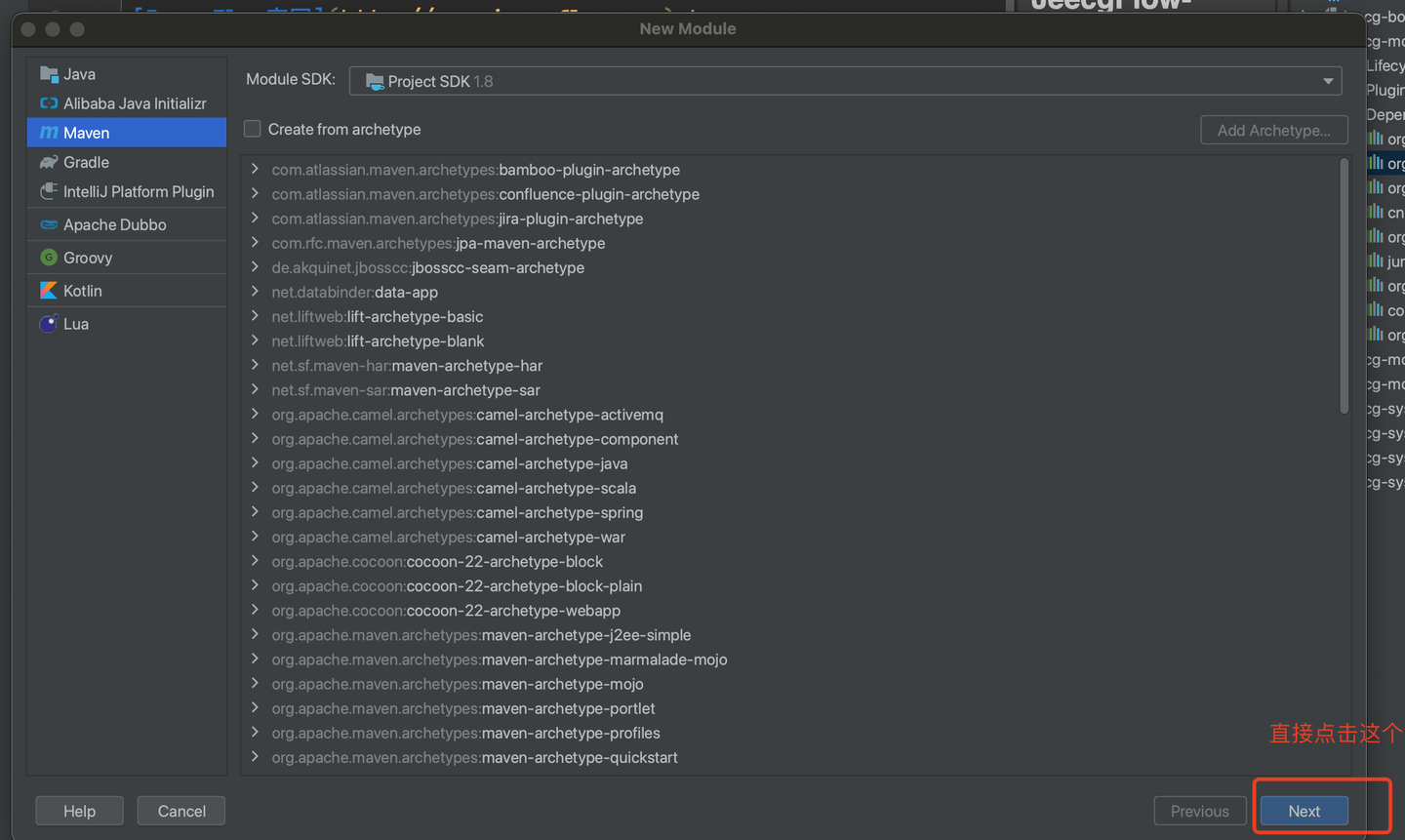Expand lift-archetype-basic entry
The height and width of the screenshot is (840, 1405).
point(255,316)
